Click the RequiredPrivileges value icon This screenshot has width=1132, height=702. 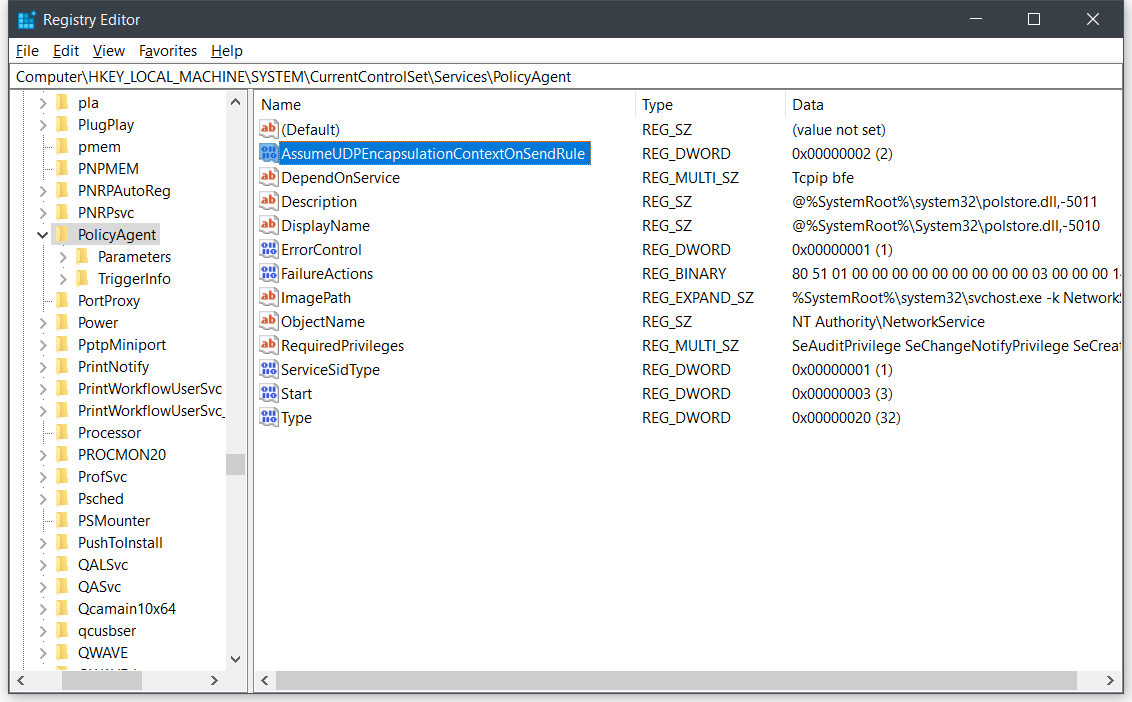[x=269, y=345]
